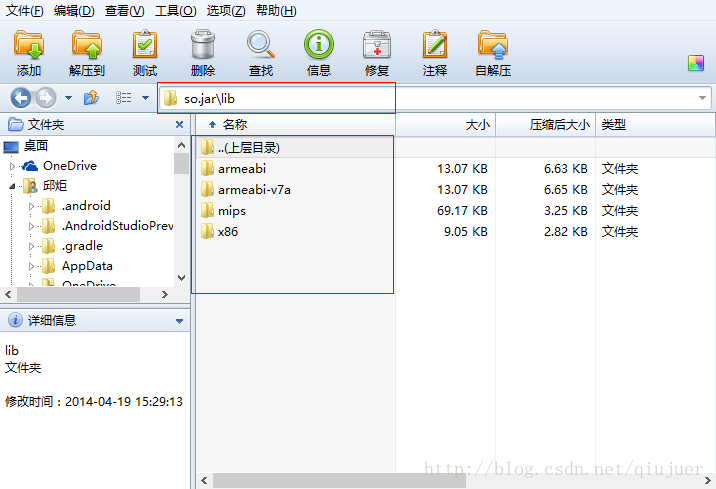Click the 2.82 KB compressed size cell

point(566,231)
